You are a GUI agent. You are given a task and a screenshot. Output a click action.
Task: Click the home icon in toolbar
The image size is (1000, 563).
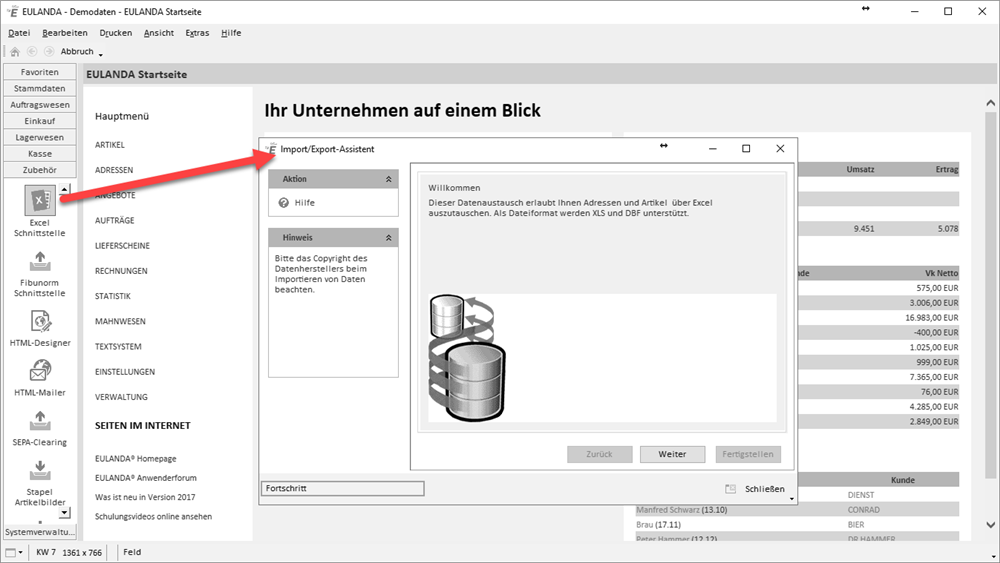pos(15,52)
